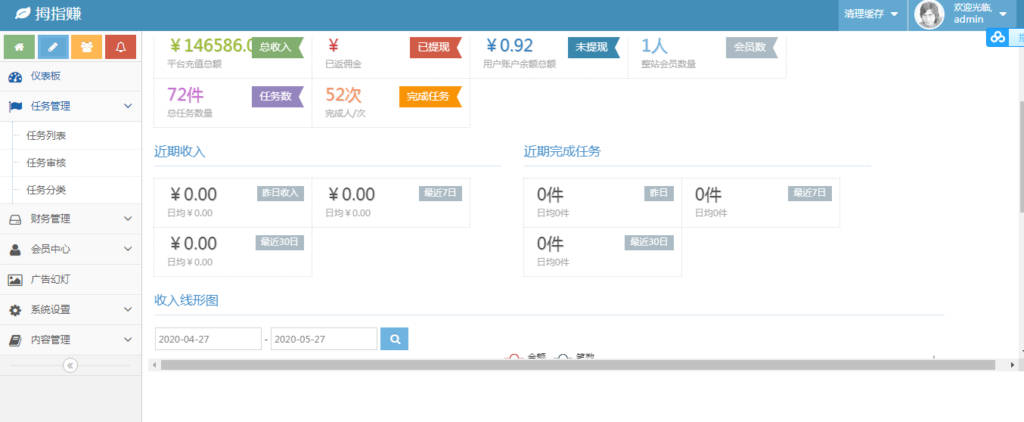Open 任务列表 submenu item
Viewport: 1024px width, 422px height.
tap(46, 136)
